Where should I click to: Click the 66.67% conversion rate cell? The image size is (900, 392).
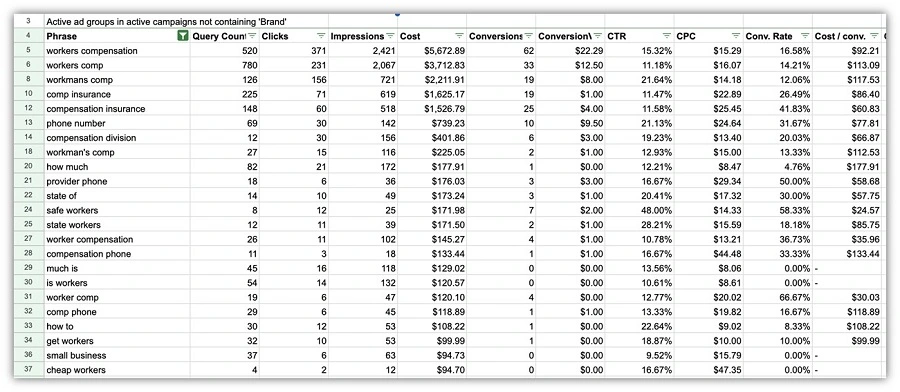pos(778,297)
